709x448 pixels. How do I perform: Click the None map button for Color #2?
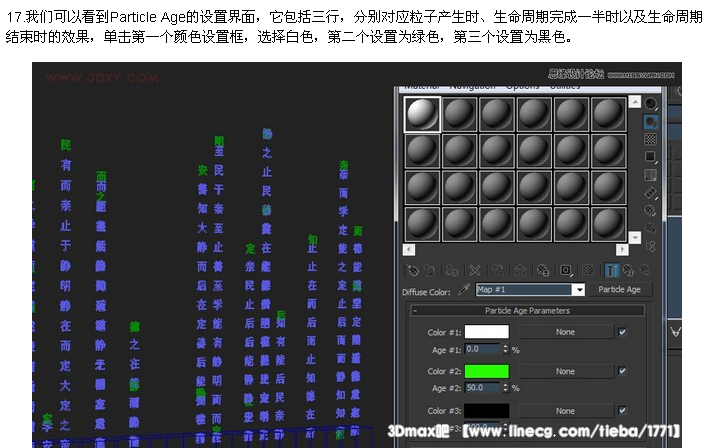[x=566, y=372]
